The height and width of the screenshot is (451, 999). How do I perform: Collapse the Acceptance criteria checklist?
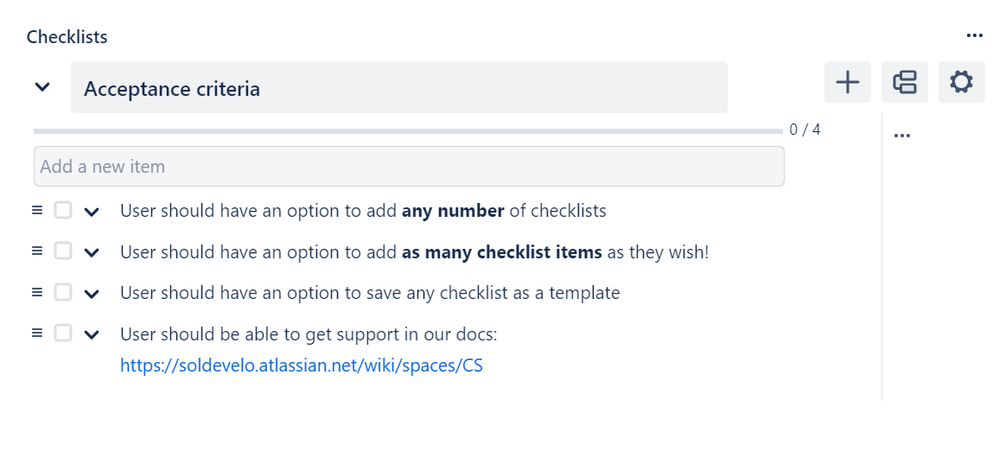coord(42,87)
